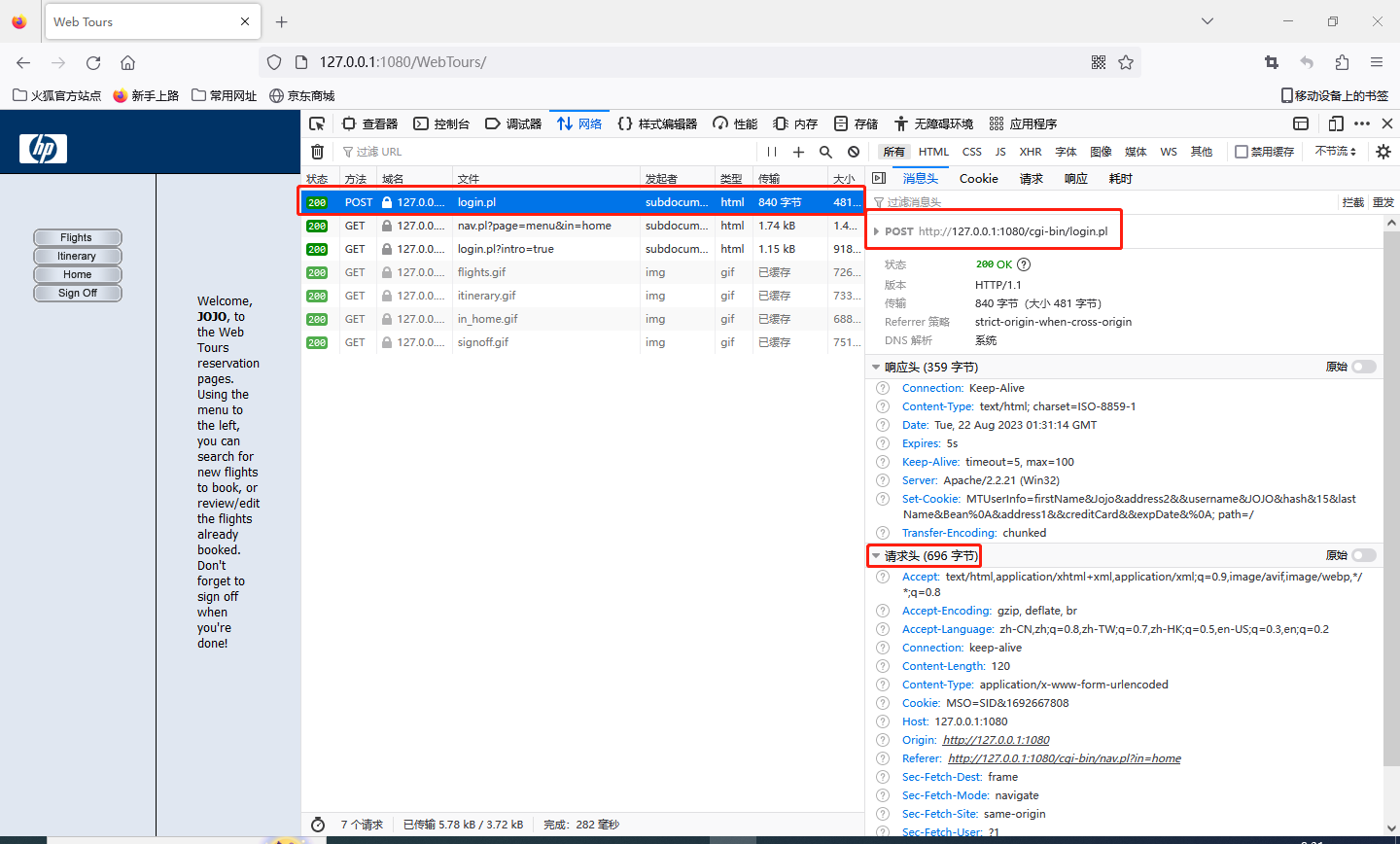Image resolution: width=1400 pixels, height=844 pixels.
Task: Switch devtools dock layout icon
Action: coord(1301,123)
